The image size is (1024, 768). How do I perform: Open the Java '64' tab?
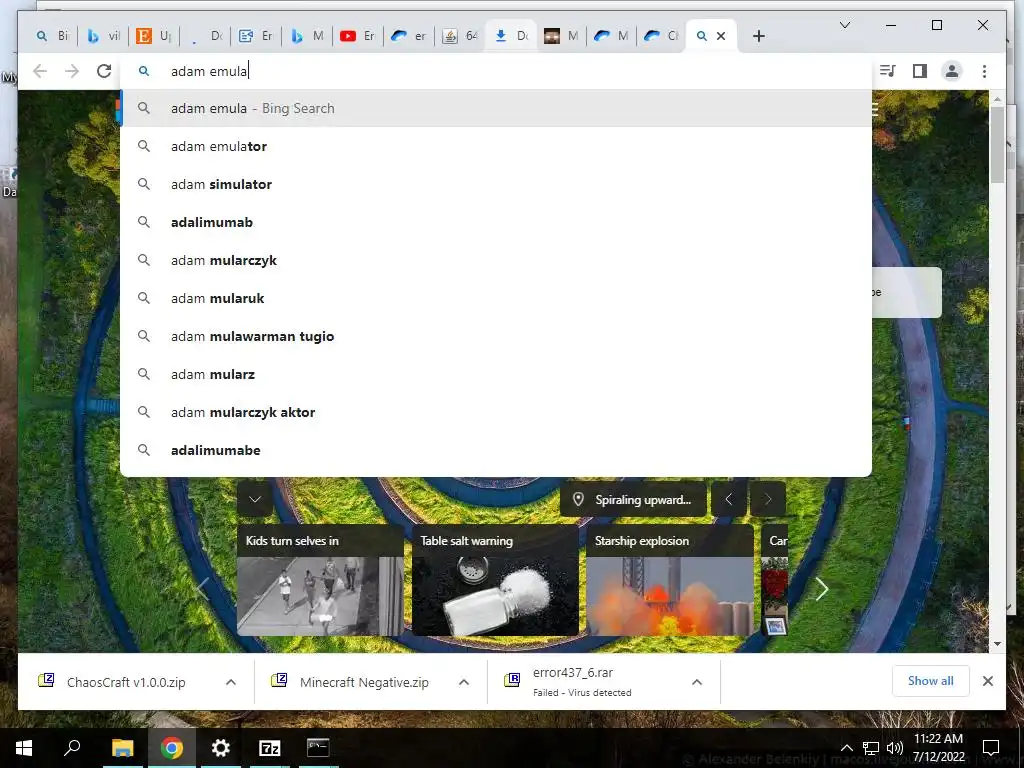(459, 36)
